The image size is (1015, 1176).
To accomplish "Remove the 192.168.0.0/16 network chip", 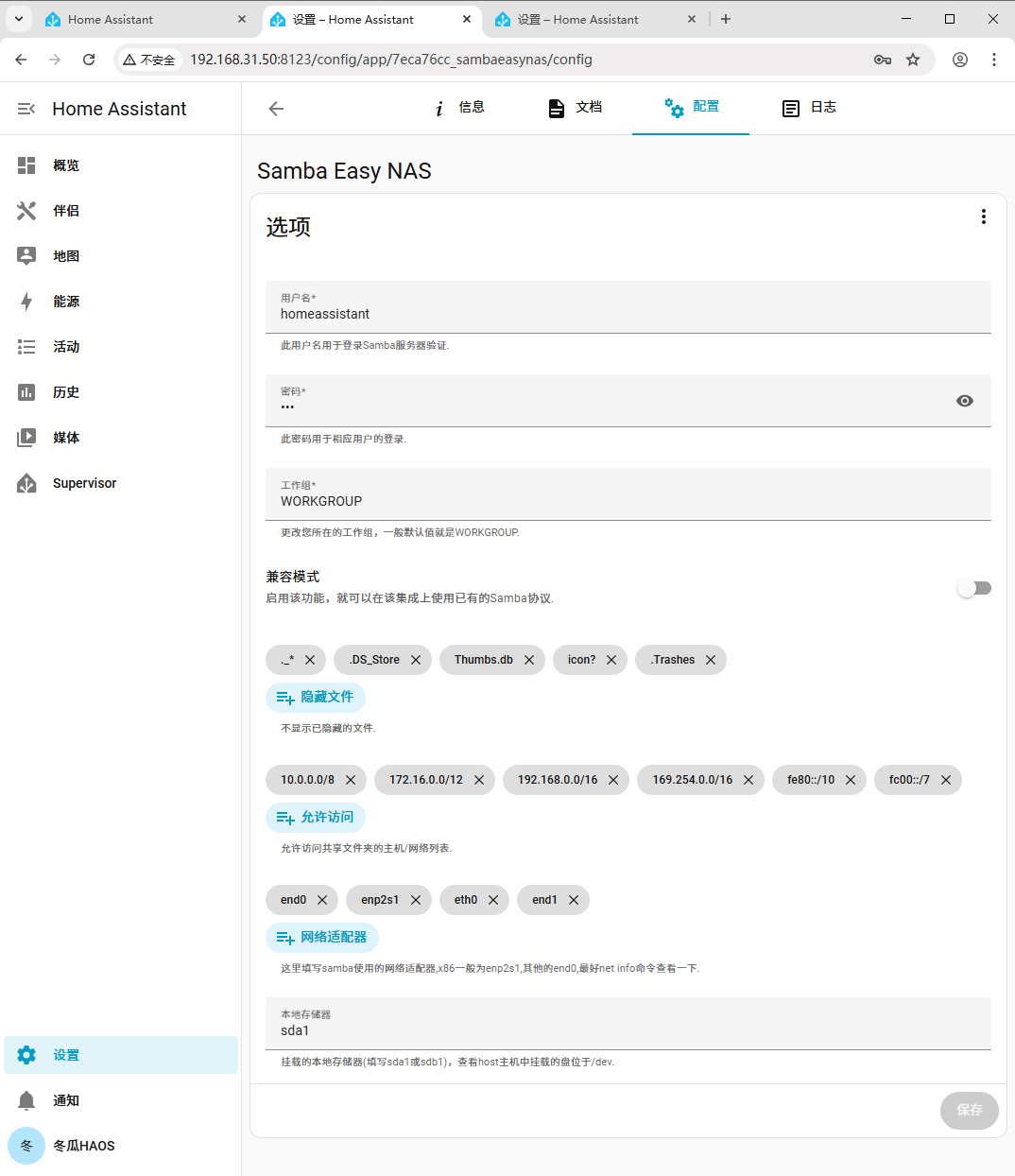I will (x=613, y=780).
